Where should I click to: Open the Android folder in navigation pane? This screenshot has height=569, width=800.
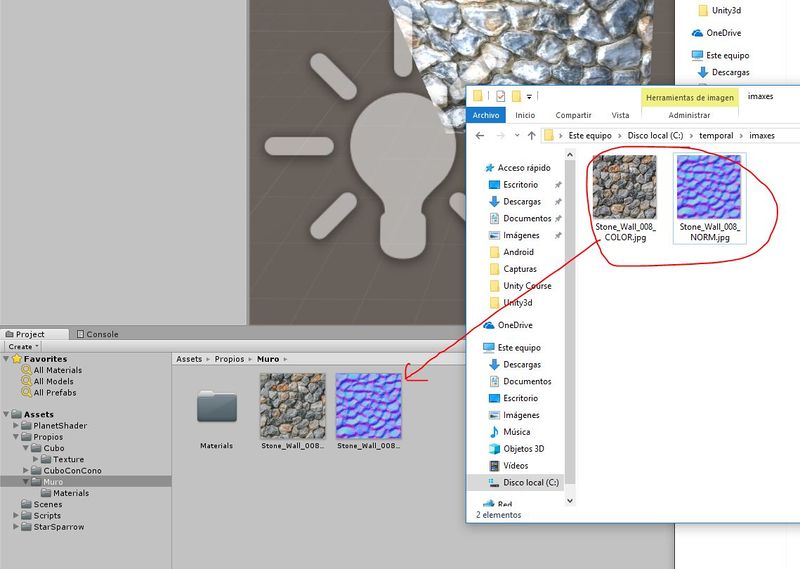click(x=518, y=252)
